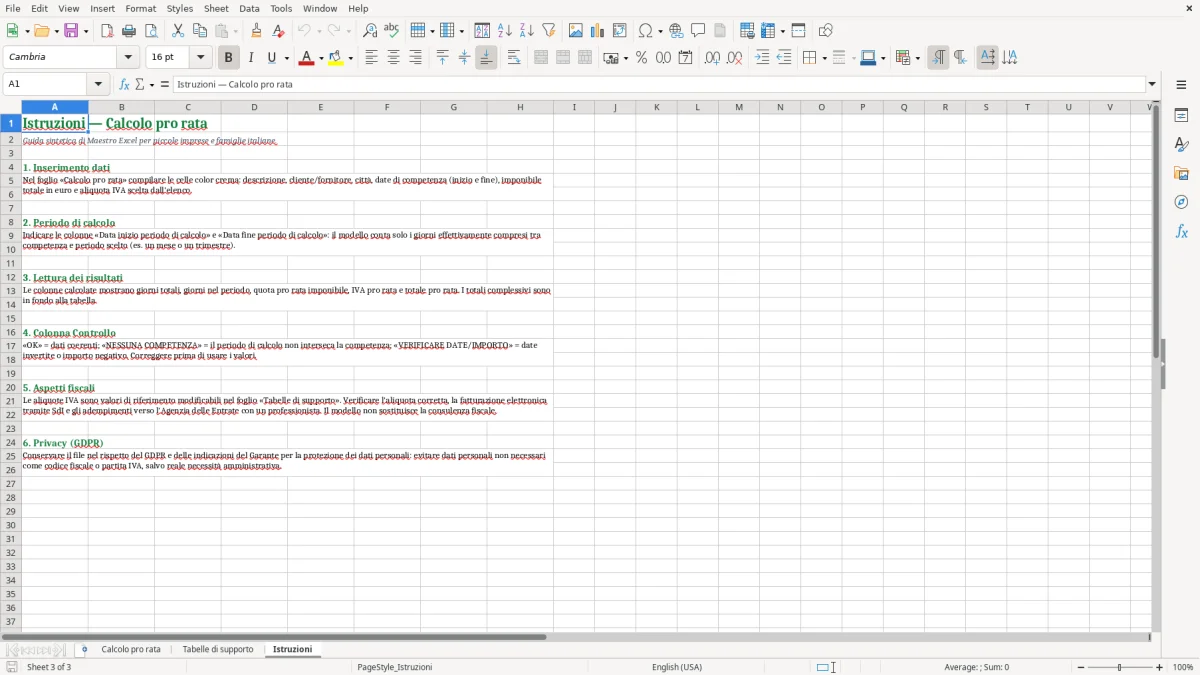
Task: Toggle Bold formatting
Action: [x=228, y=58]
